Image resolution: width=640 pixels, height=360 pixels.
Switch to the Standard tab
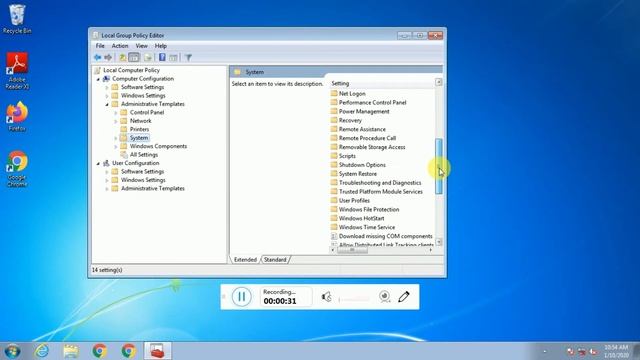coord(275,260)
